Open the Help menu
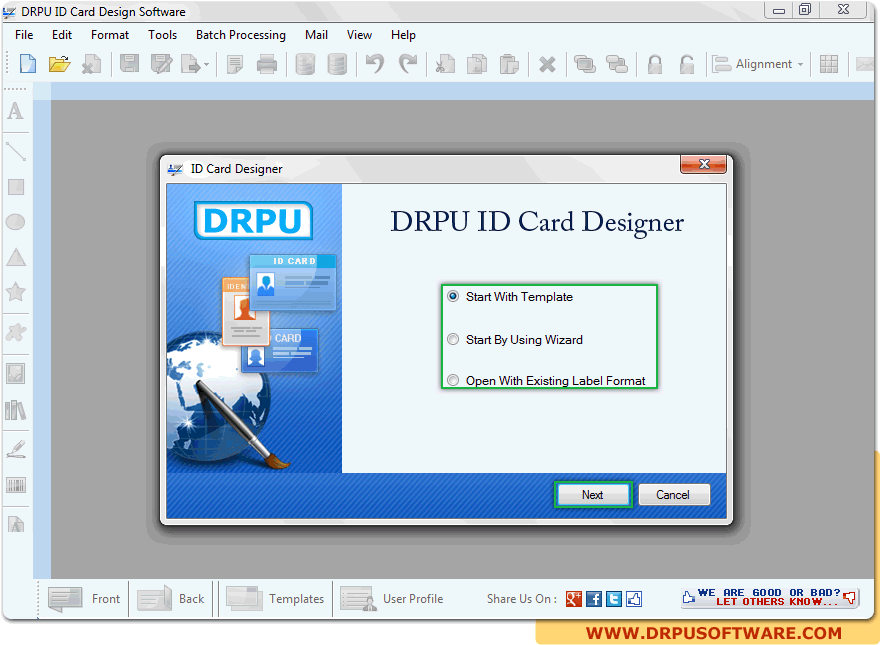 [404, 35]
